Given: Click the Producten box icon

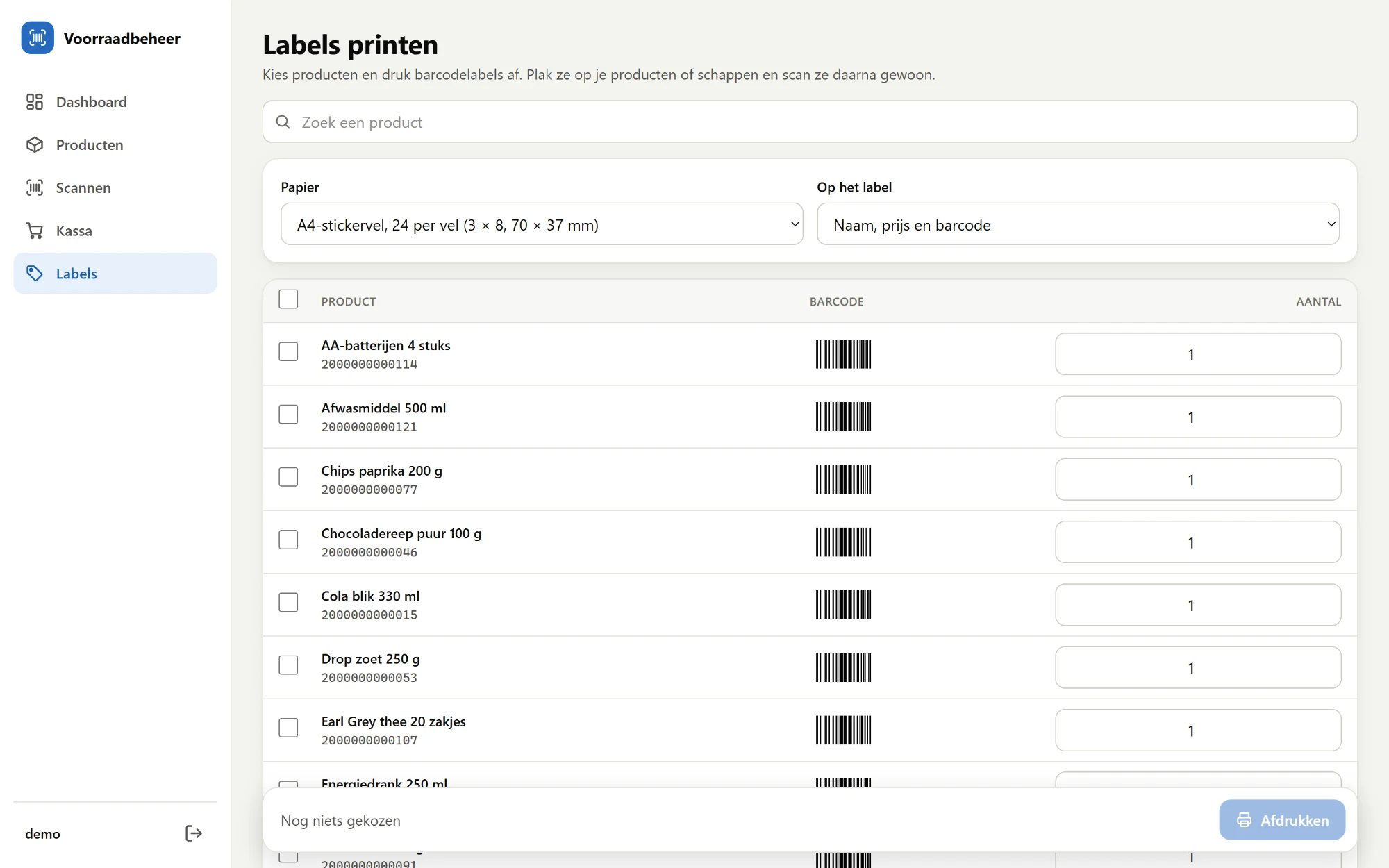Looking at the screenshot, I should 35,145.
